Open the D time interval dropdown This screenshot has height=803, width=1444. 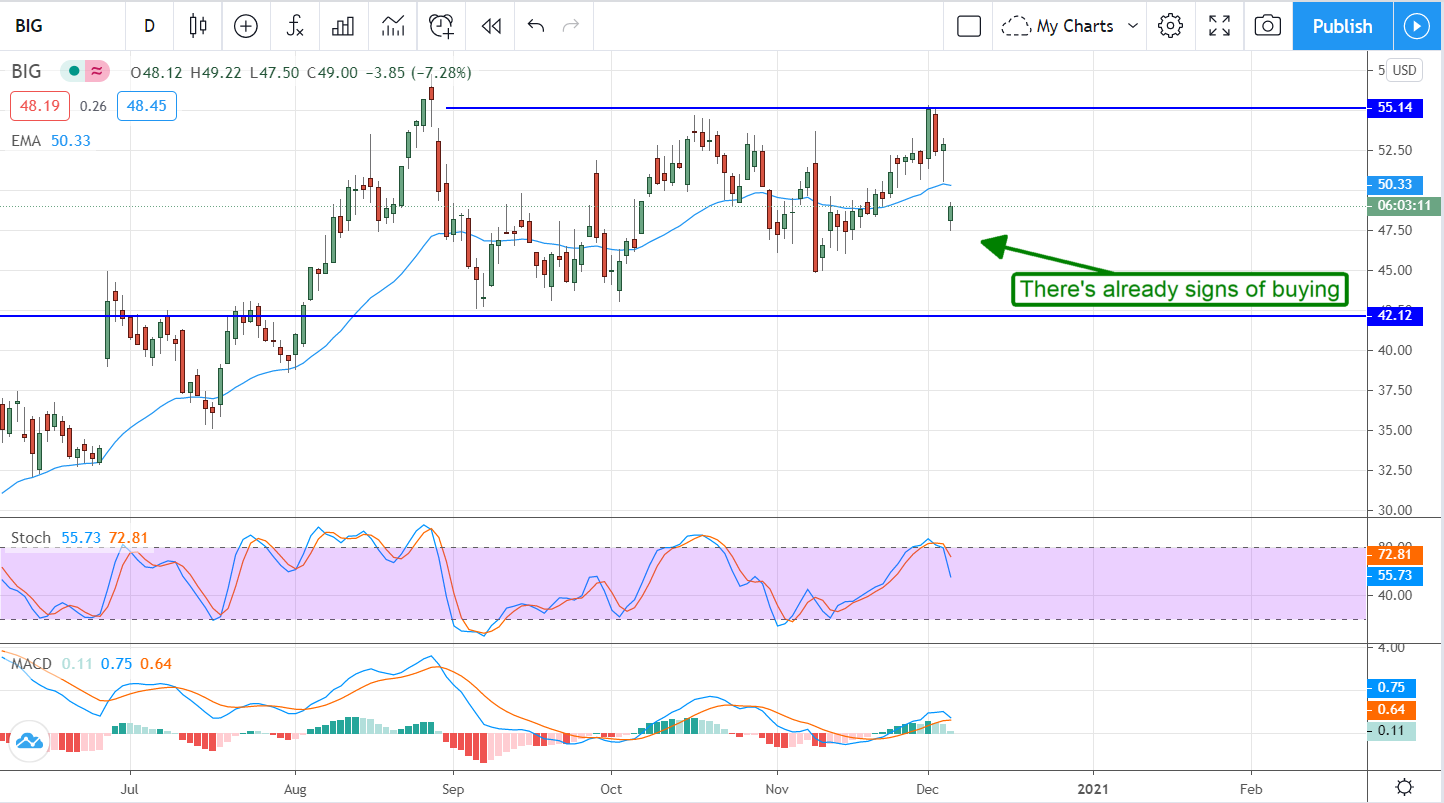[150, 26]
